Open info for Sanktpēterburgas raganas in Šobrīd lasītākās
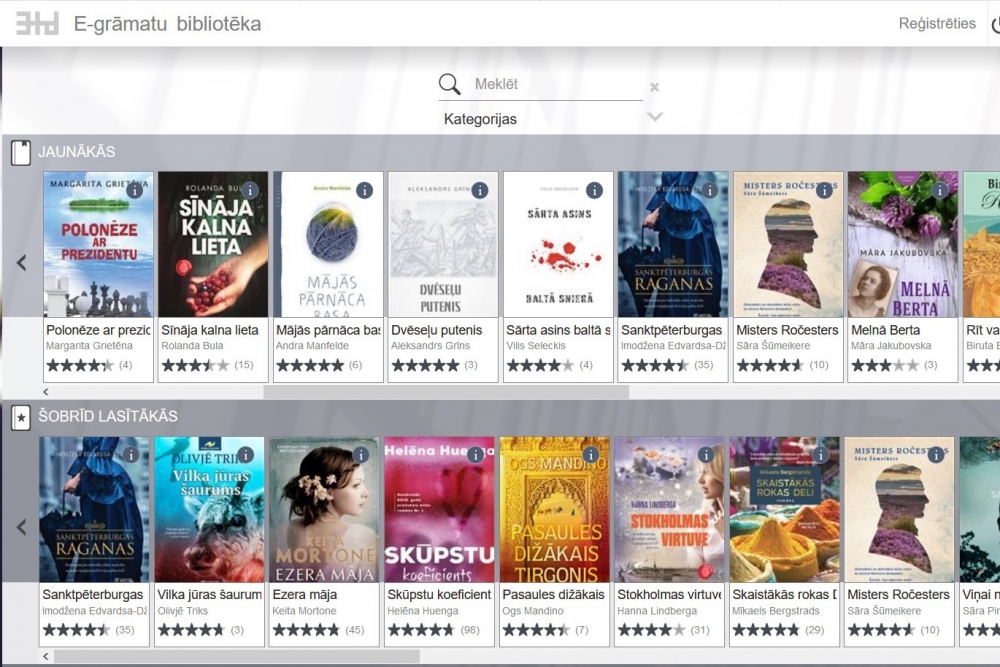 coord(131,455)
